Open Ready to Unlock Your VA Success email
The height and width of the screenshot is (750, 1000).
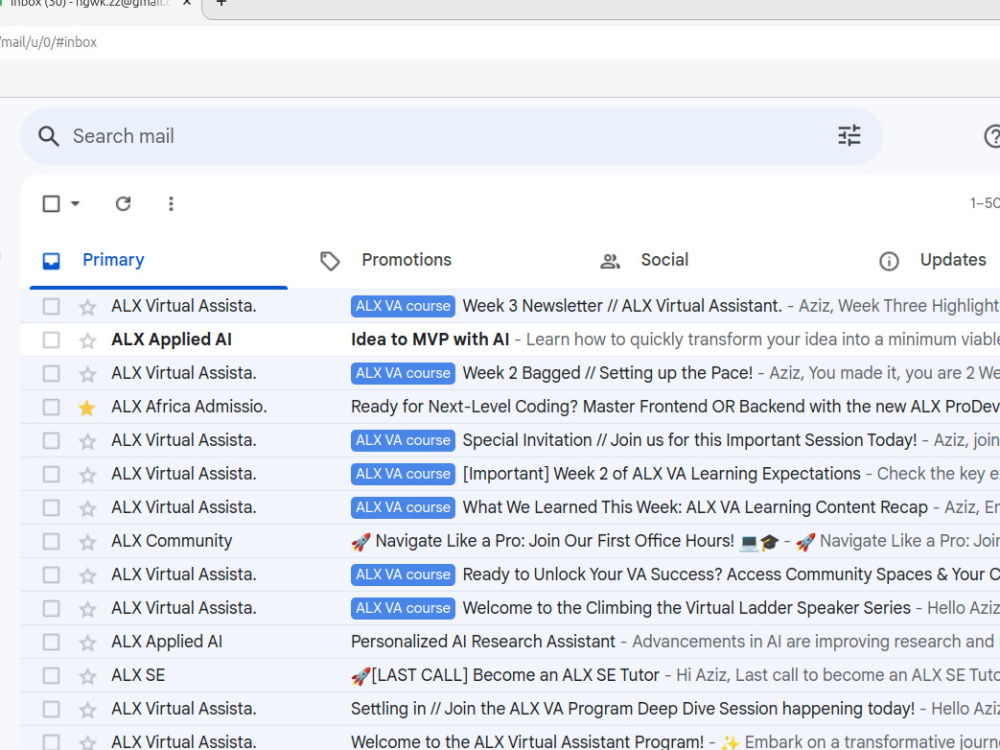point(731,575)
